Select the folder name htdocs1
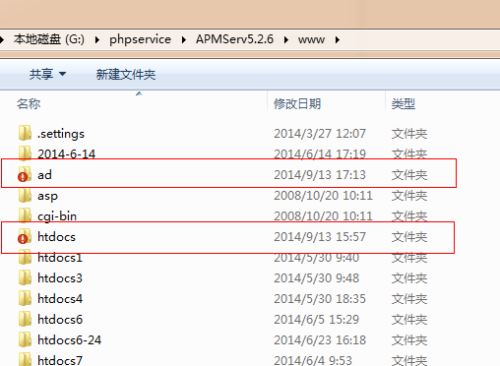Viewport: 500px width, 366px height. (x=60, y=258)
